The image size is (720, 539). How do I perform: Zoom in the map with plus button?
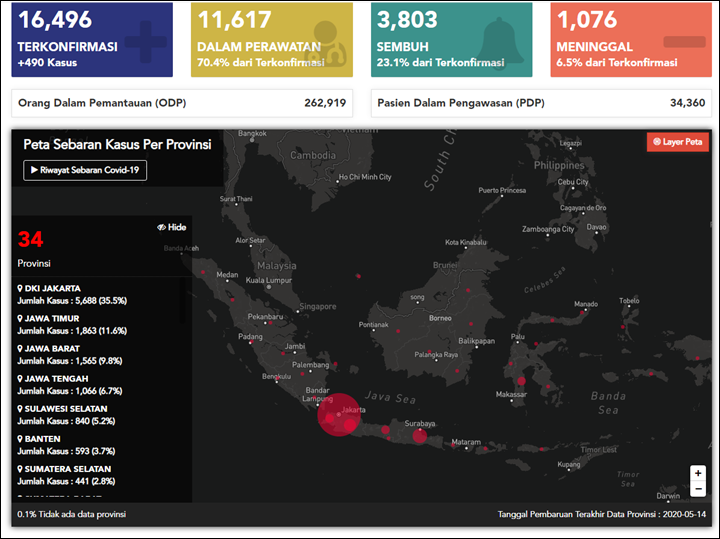pyautogui.click(x=698, y=473)
